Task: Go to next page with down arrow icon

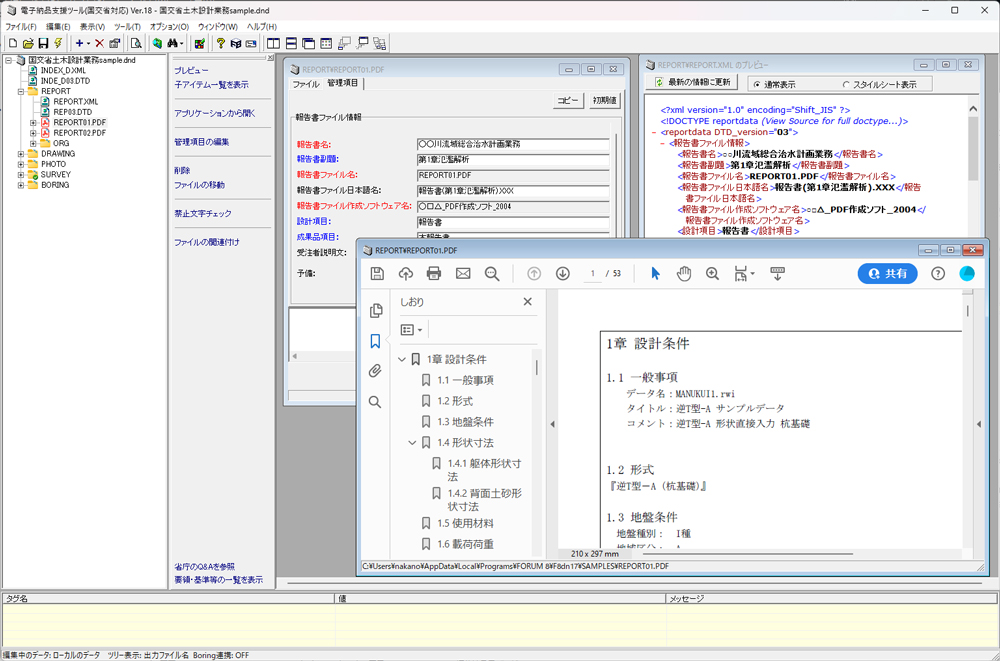Action: (x=562, y=274)
